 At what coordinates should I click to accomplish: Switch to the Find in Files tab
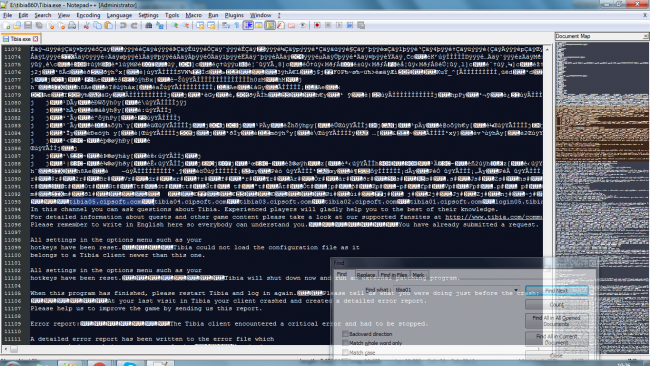tap(393, 275)
